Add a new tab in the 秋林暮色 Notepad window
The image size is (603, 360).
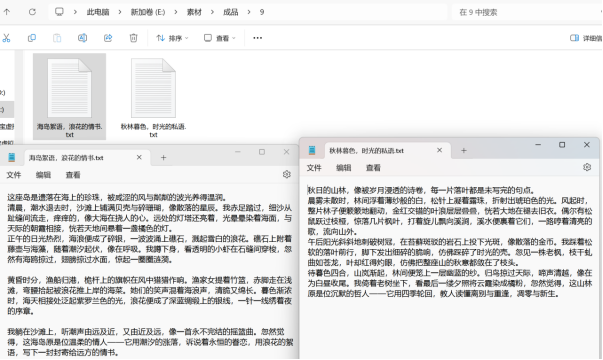point(464,150)
